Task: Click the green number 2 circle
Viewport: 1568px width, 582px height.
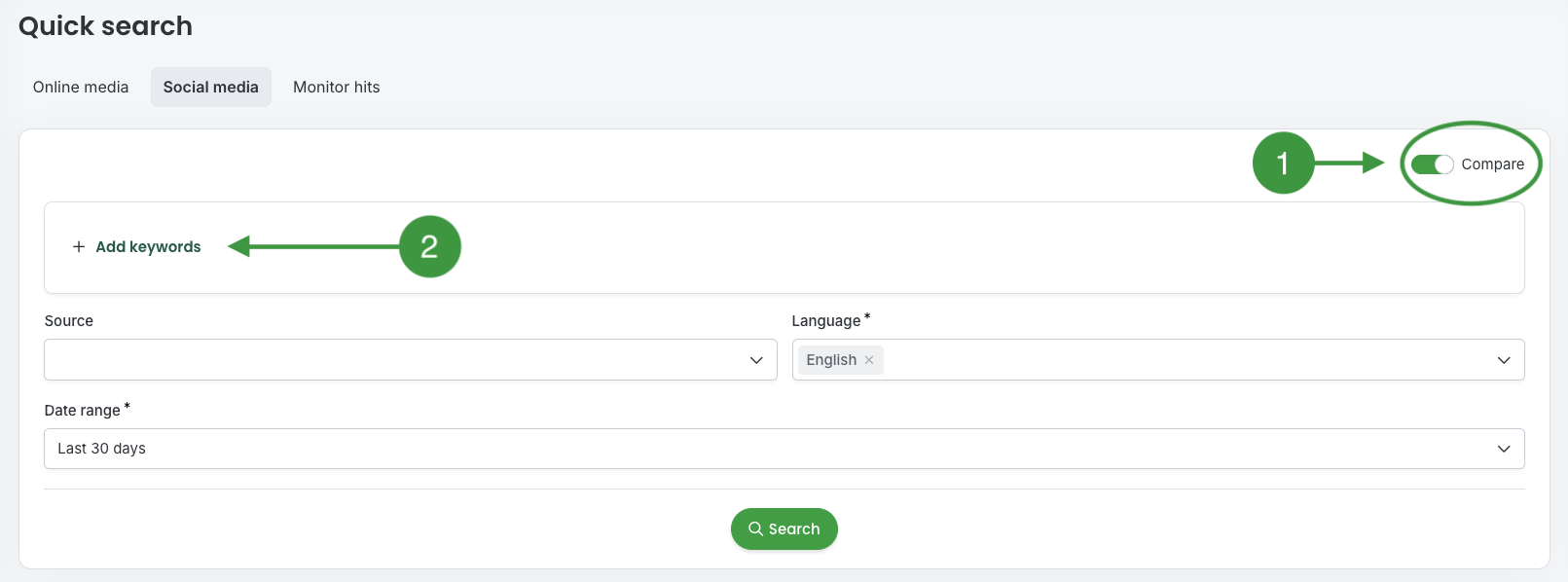Action: tap(429, 246)
